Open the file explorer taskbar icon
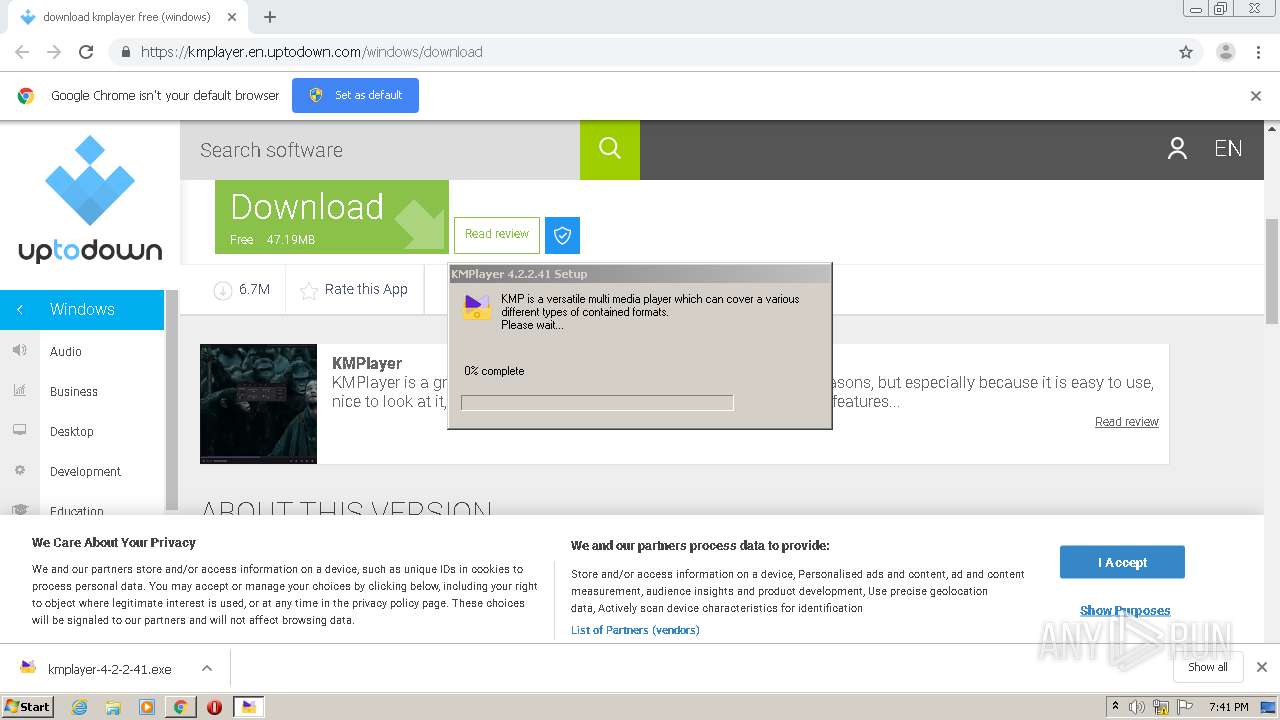The height and width of the screenshot is (720, 1280). tap(113, 707)
